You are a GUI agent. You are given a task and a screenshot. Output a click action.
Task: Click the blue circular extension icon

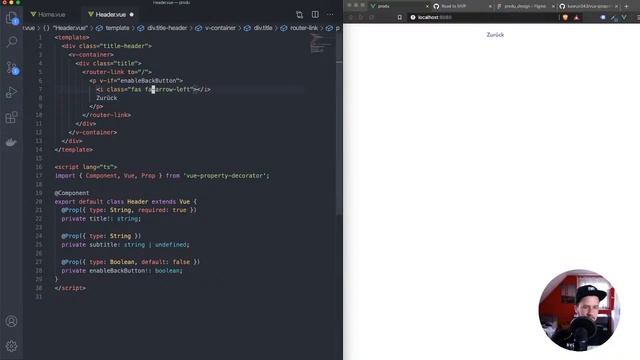point(603,18)
